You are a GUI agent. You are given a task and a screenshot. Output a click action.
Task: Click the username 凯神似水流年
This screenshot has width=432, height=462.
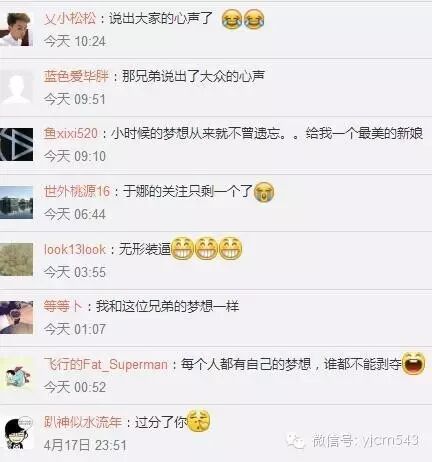point(83,422)
